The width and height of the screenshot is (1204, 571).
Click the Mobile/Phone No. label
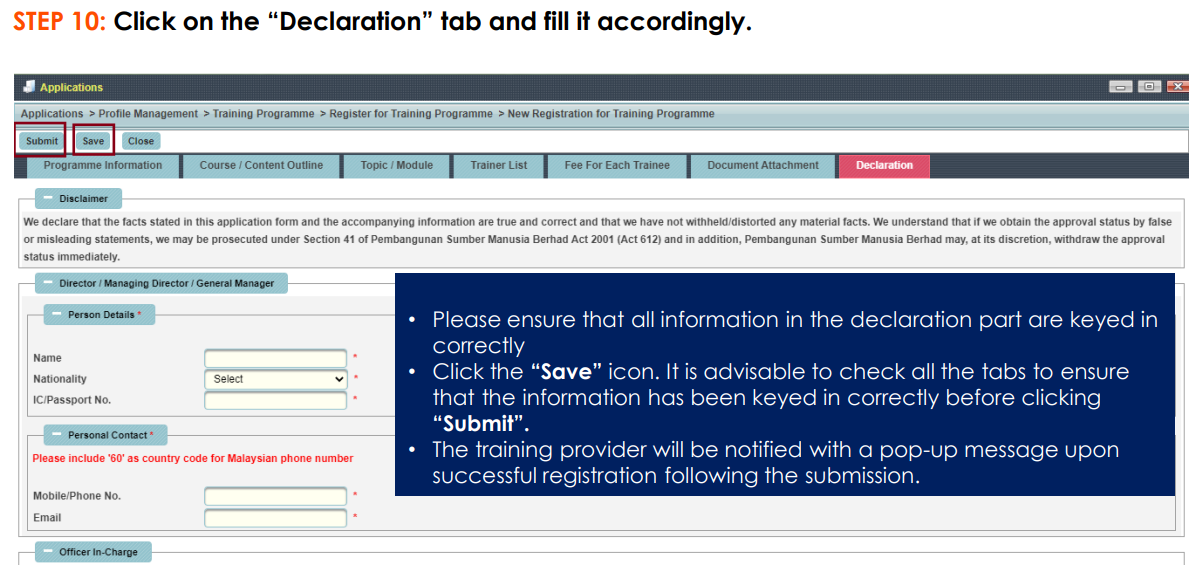pos(77,496)
